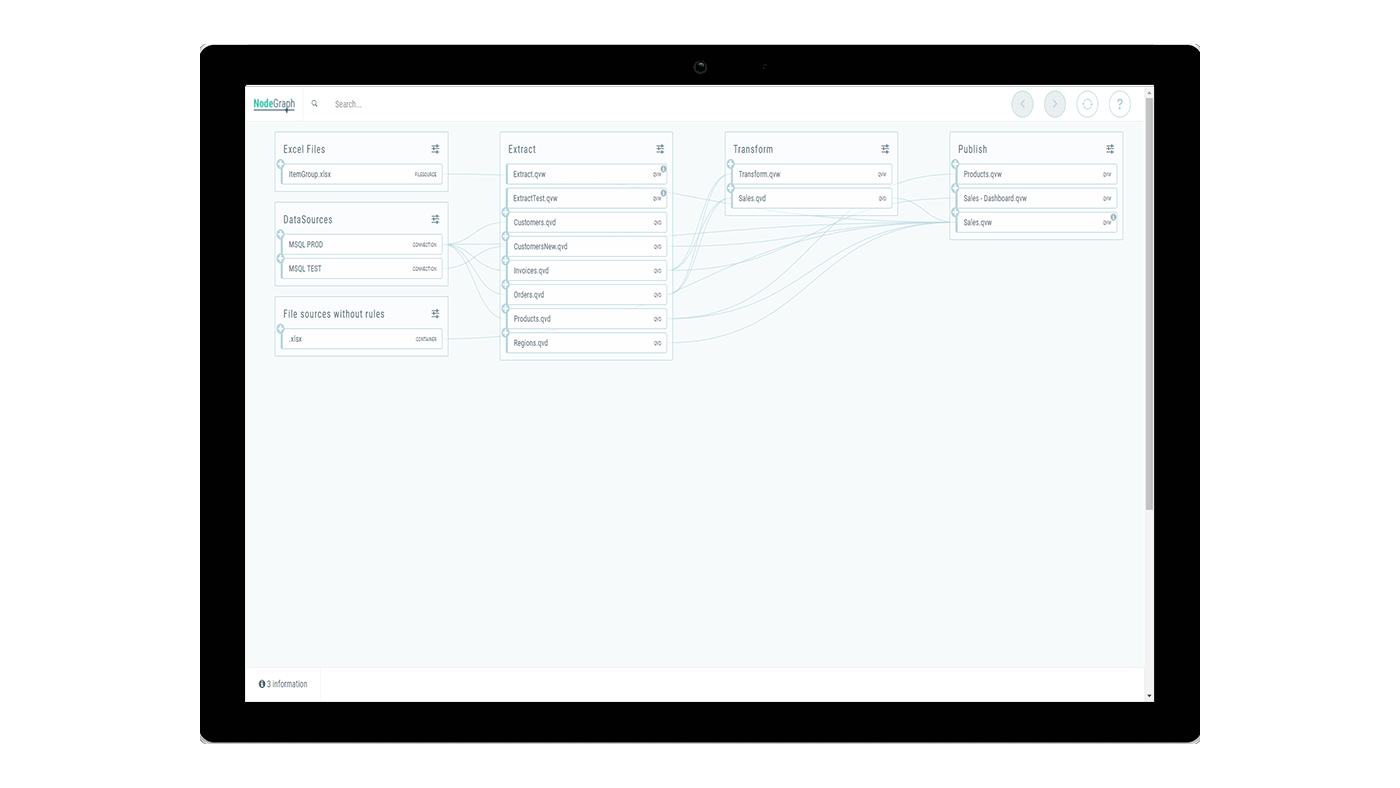
Task: Select the Extract.qvw node
Action: [586, 174]
